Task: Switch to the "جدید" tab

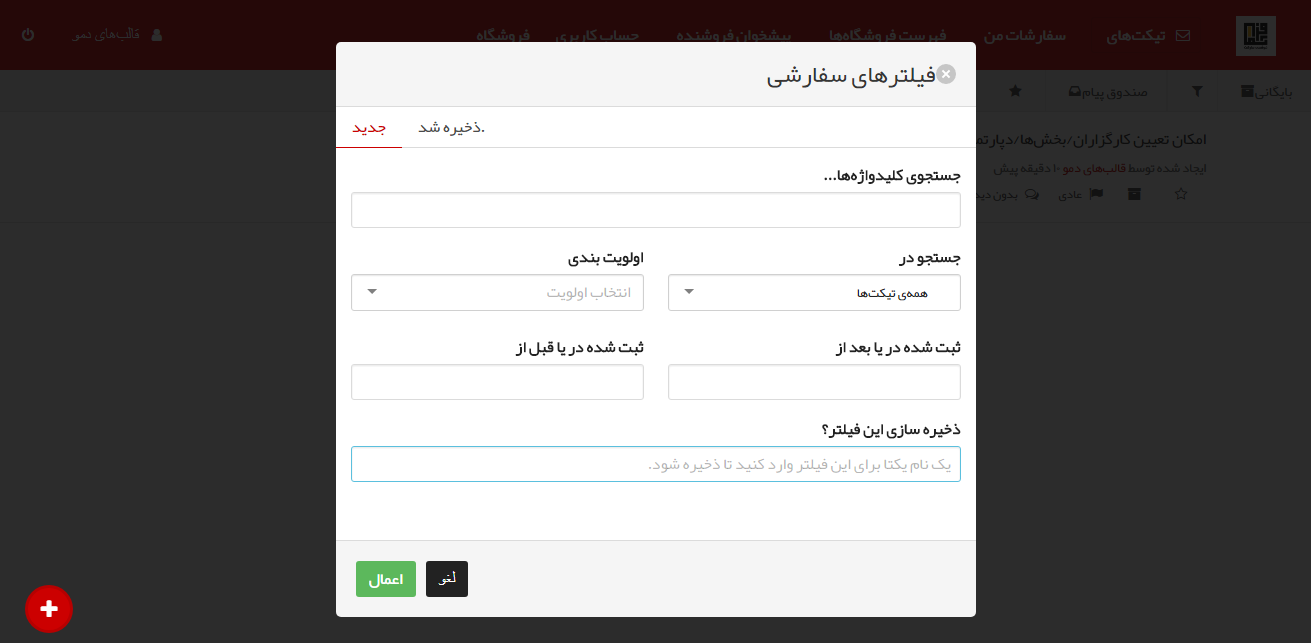Action: [369, 128]
